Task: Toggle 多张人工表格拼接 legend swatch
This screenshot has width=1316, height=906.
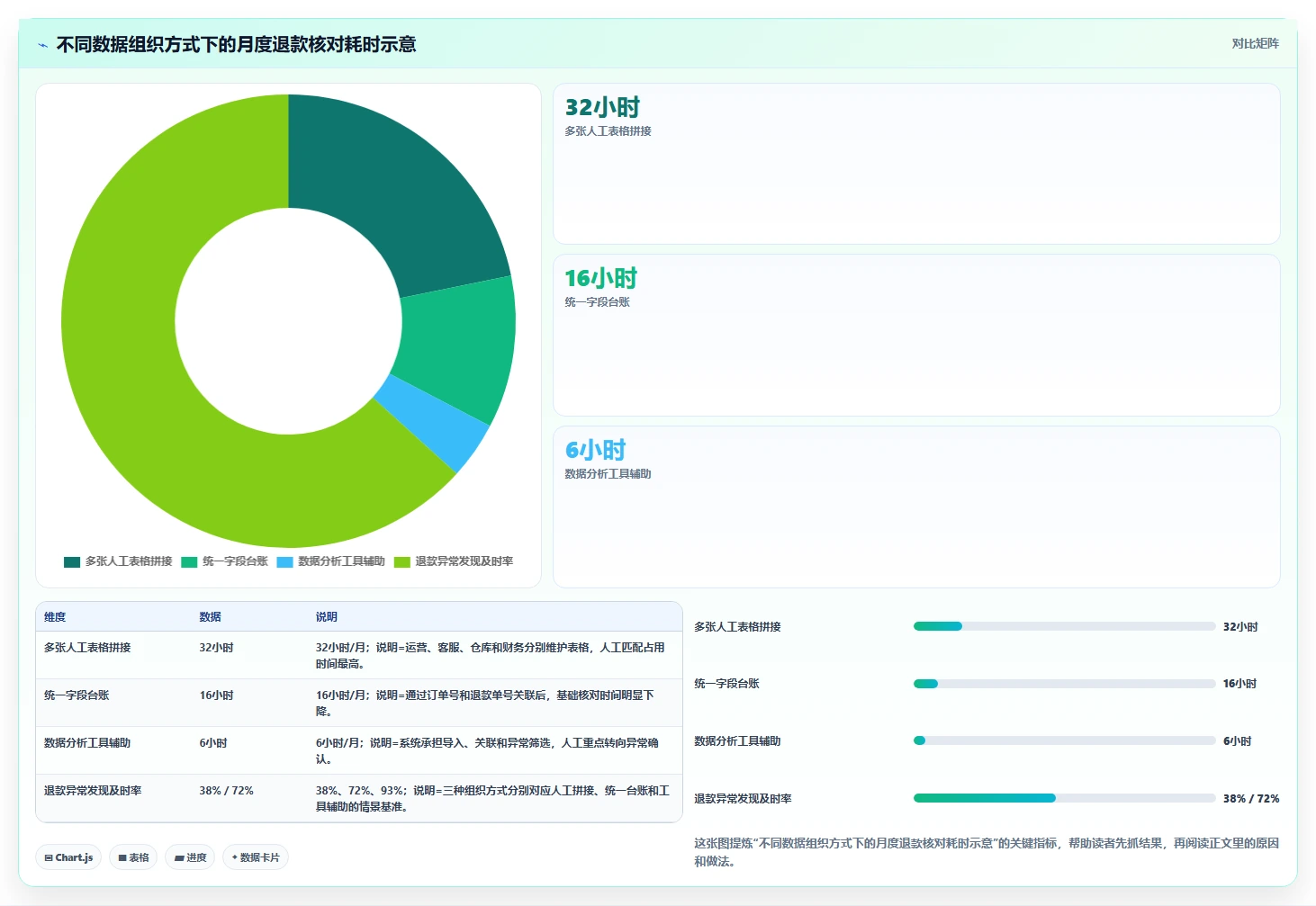Action: [x=72, y=561]
